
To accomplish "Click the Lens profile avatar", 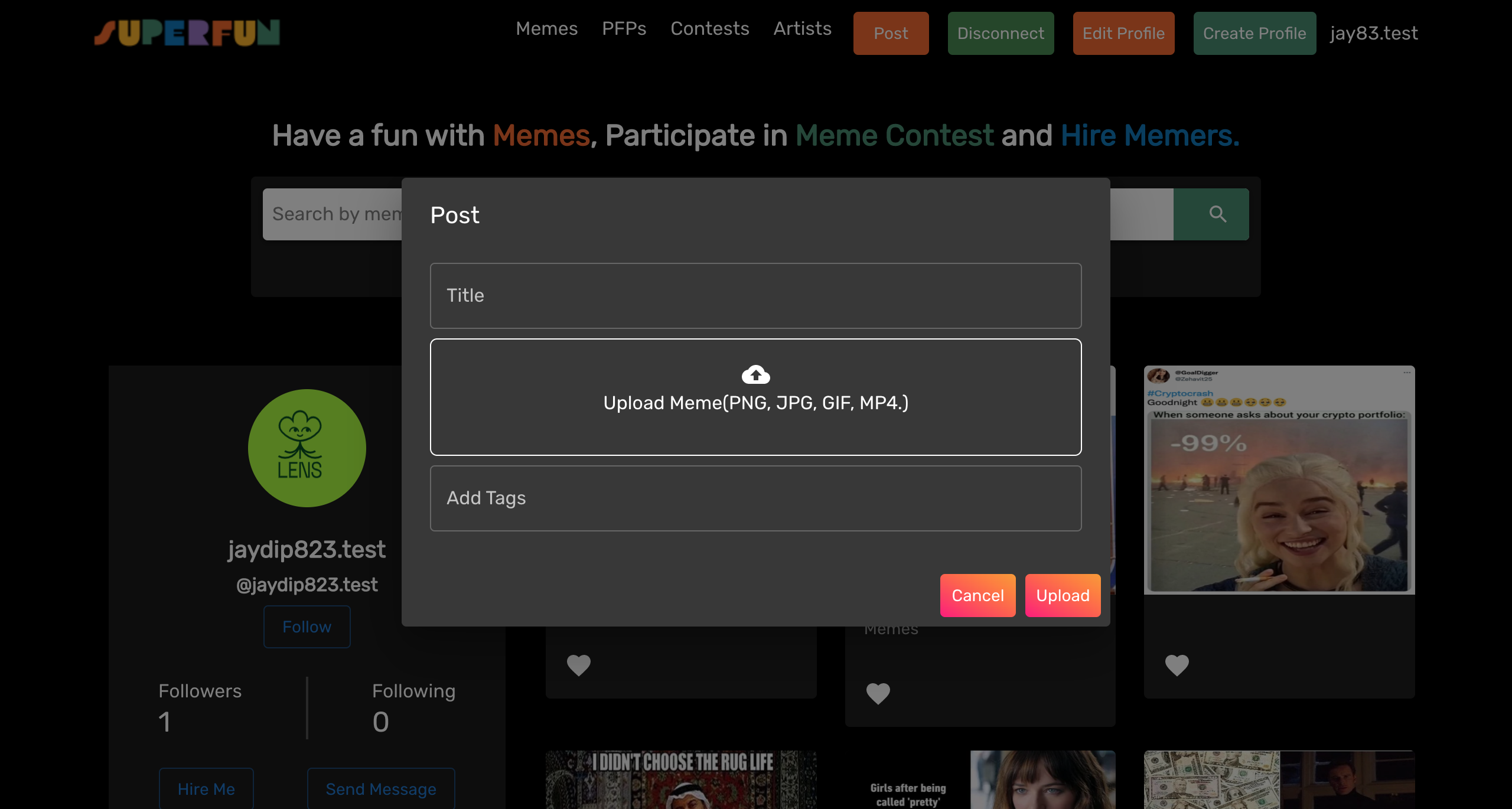I will pos(307,448).
